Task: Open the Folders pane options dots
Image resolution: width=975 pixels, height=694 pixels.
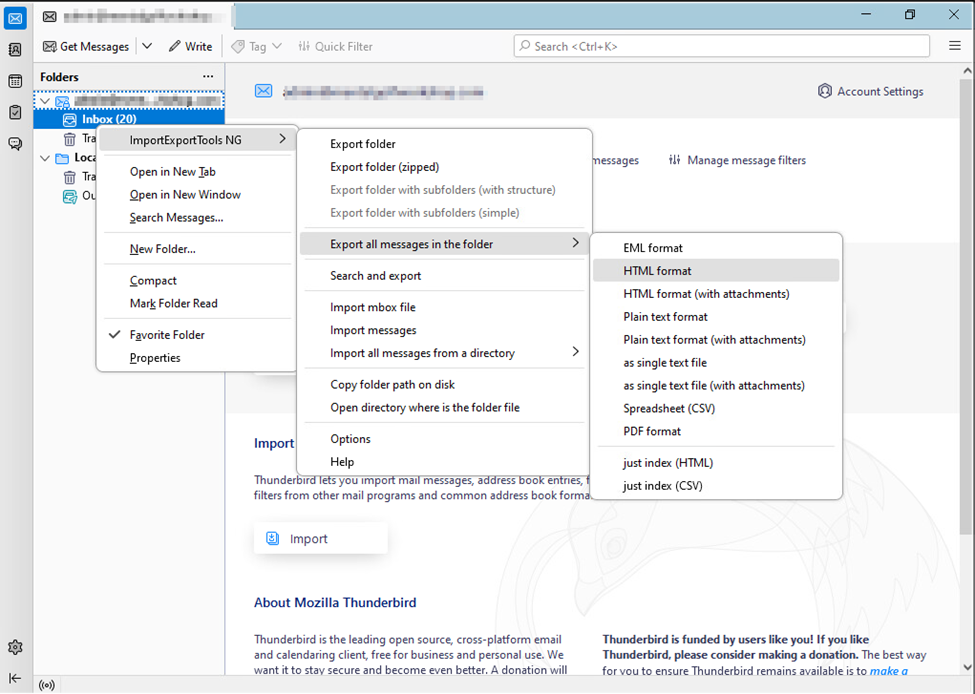Action: click(x=208, y=76)
